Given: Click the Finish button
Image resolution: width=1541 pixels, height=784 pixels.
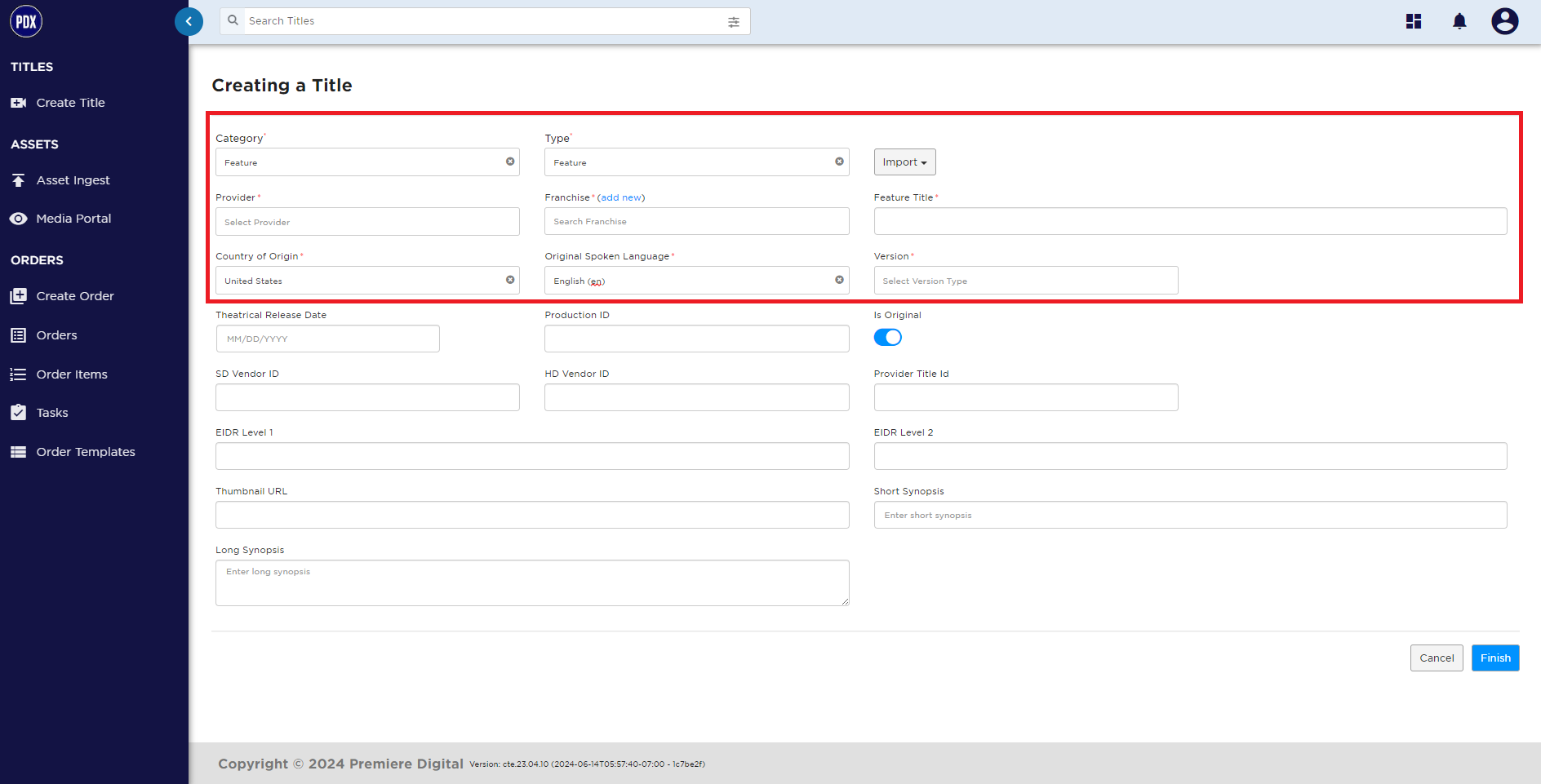Looking at the screenshot, I should pyautogui.click(x=1495, y=658).
